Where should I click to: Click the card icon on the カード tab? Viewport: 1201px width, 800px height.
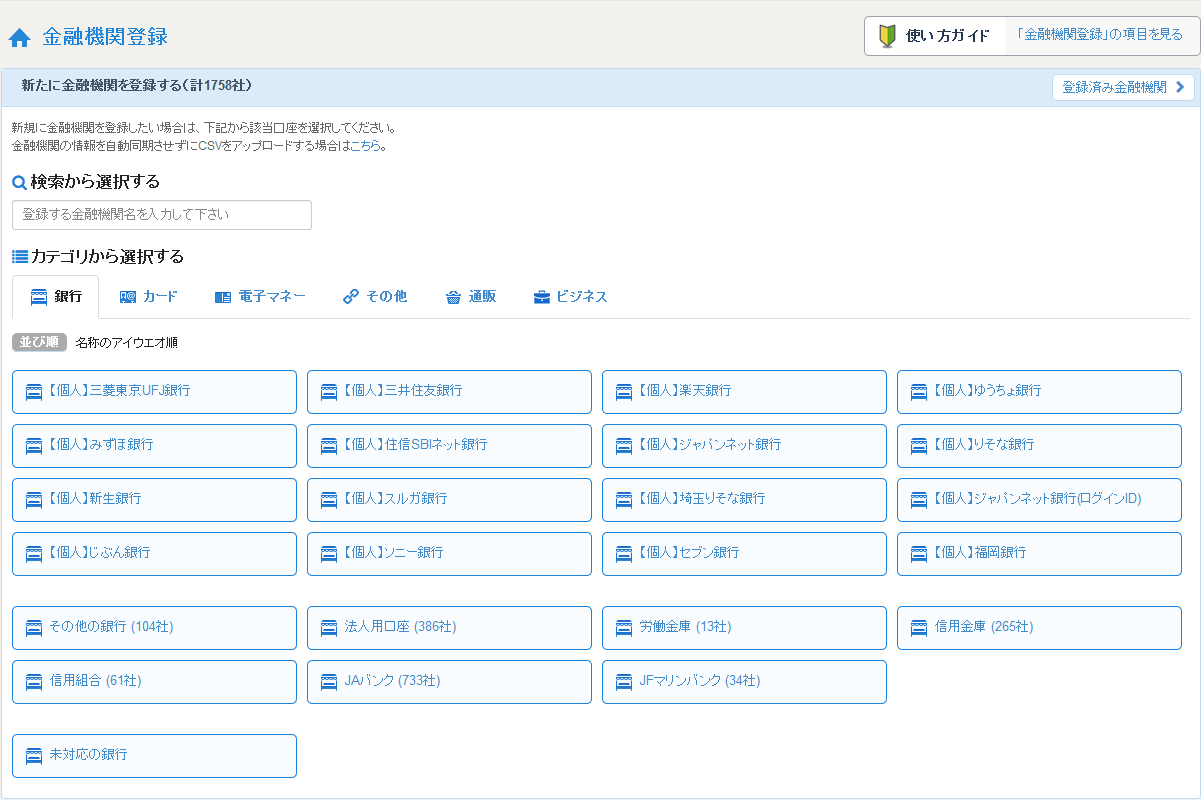[128, 297]
